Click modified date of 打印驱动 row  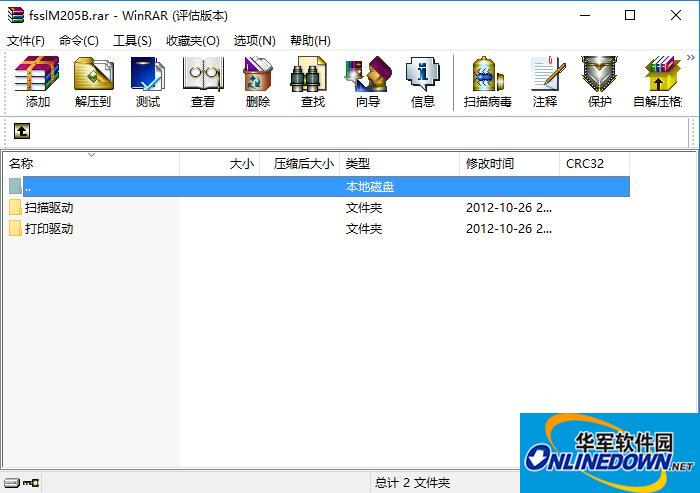click(509, 229)
